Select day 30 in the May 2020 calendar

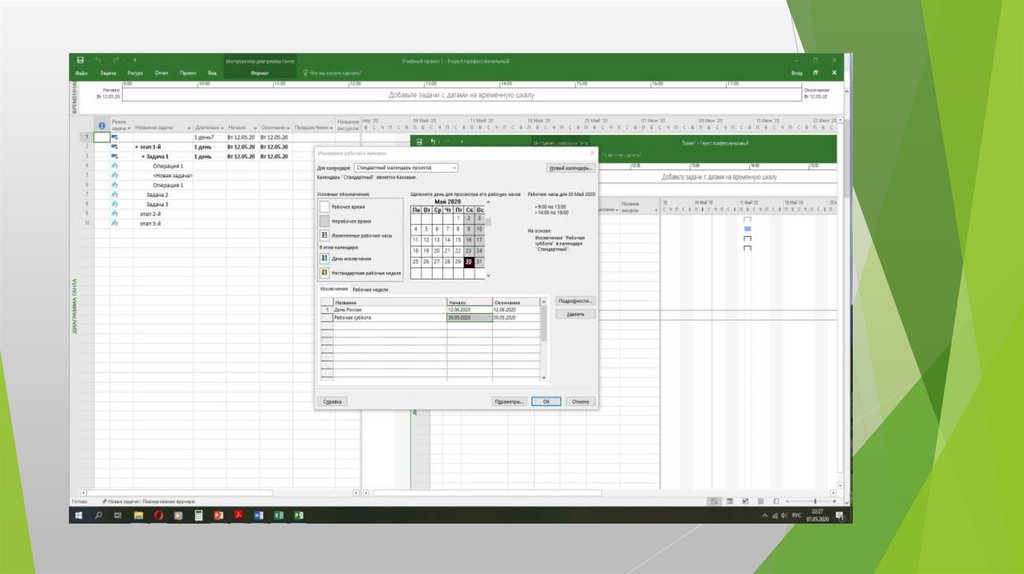[x=468, y=262]
